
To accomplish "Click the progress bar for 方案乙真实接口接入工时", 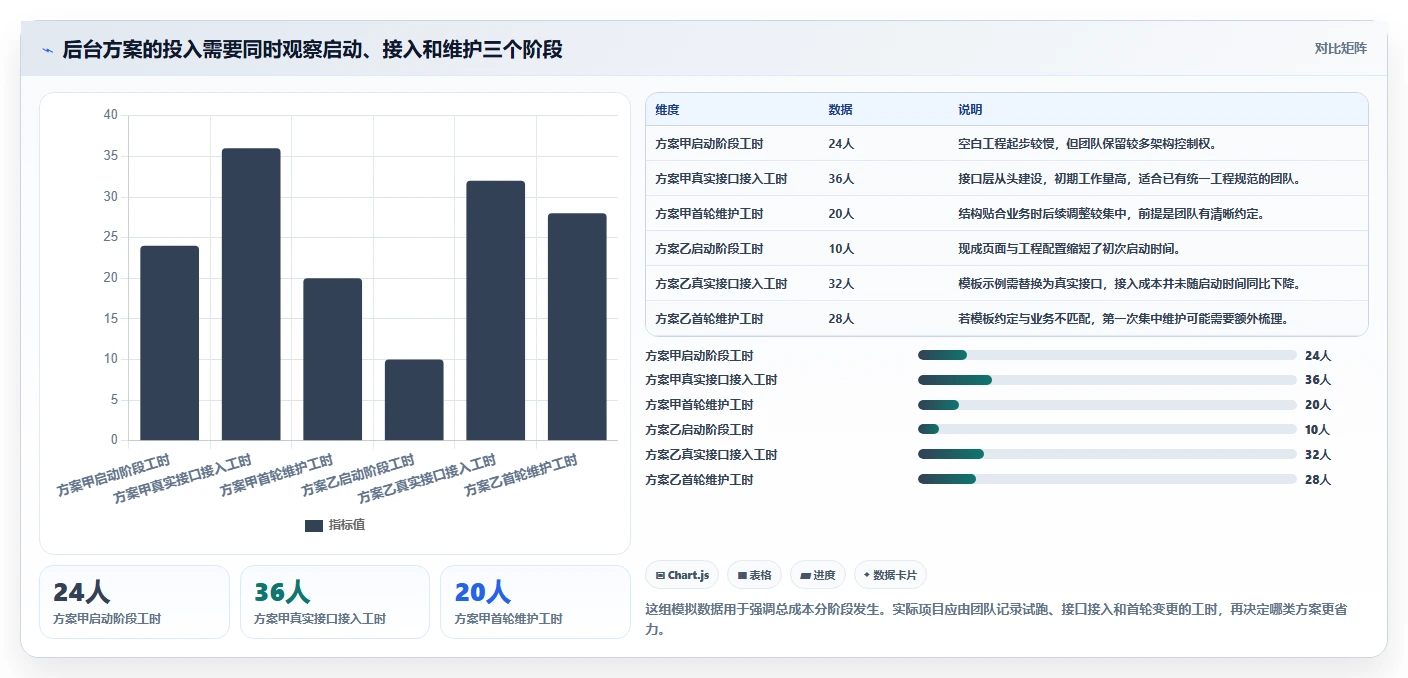I will click(1107, 454).
